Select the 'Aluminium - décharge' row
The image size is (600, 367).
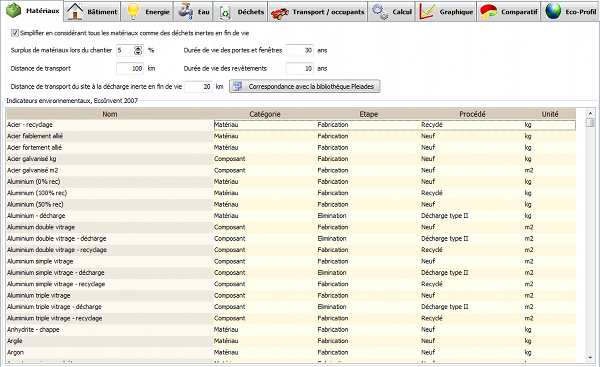point(291,216)
